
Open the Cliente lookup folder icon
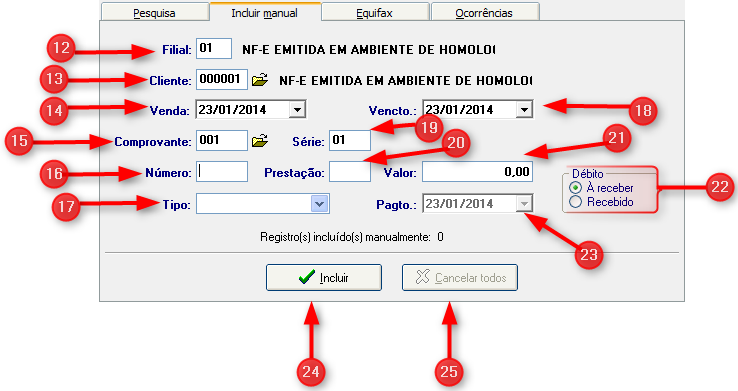coord(260,80)
